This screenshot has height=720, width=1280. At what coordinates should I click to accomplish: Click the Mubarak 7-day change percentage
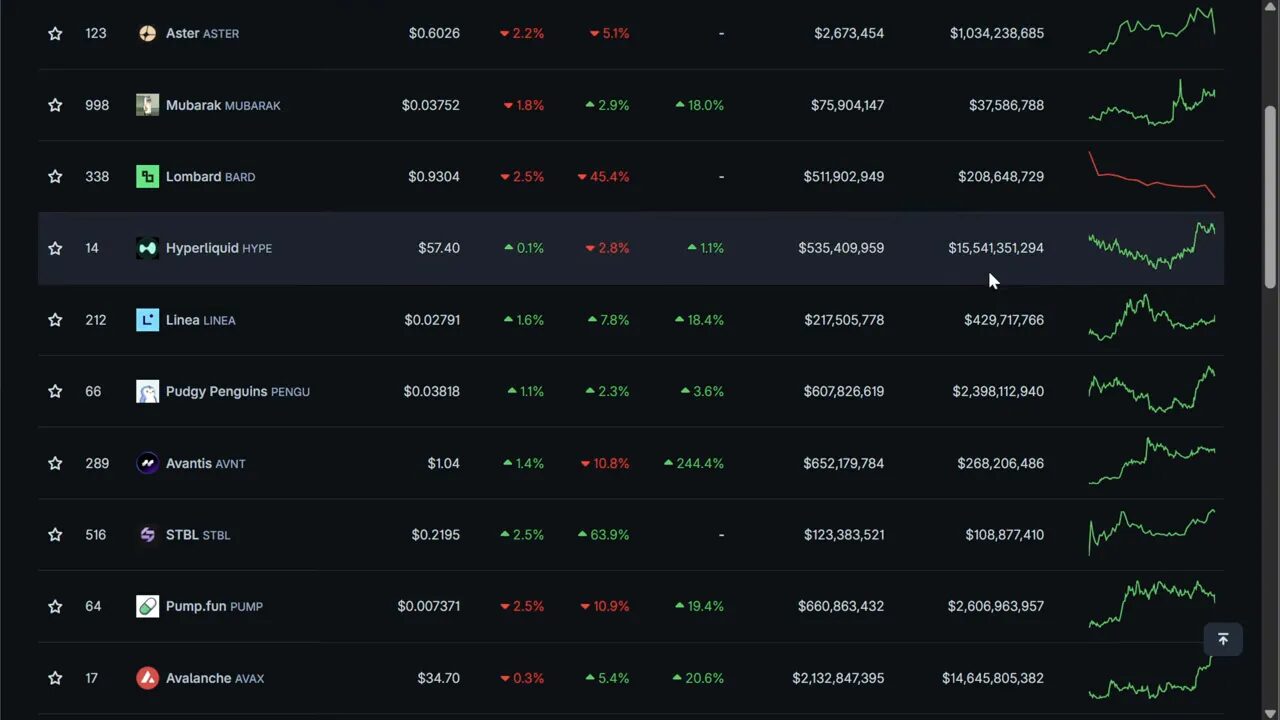(x=699, y=104)
